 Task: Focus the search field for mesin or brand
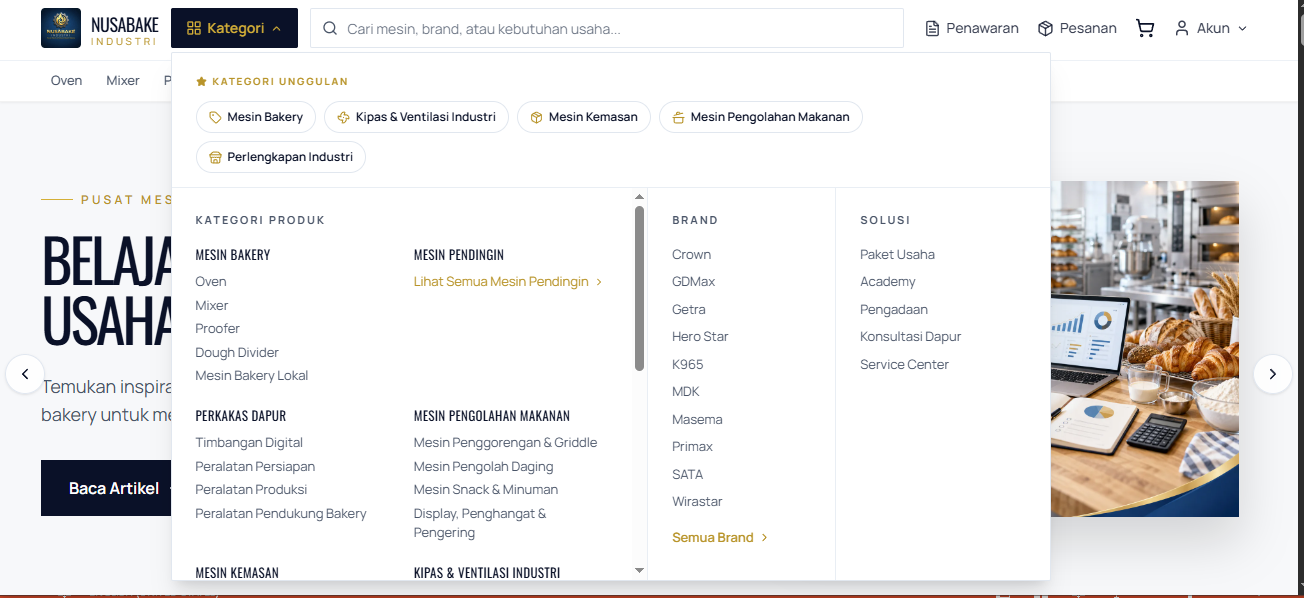(x=607, y=28)
